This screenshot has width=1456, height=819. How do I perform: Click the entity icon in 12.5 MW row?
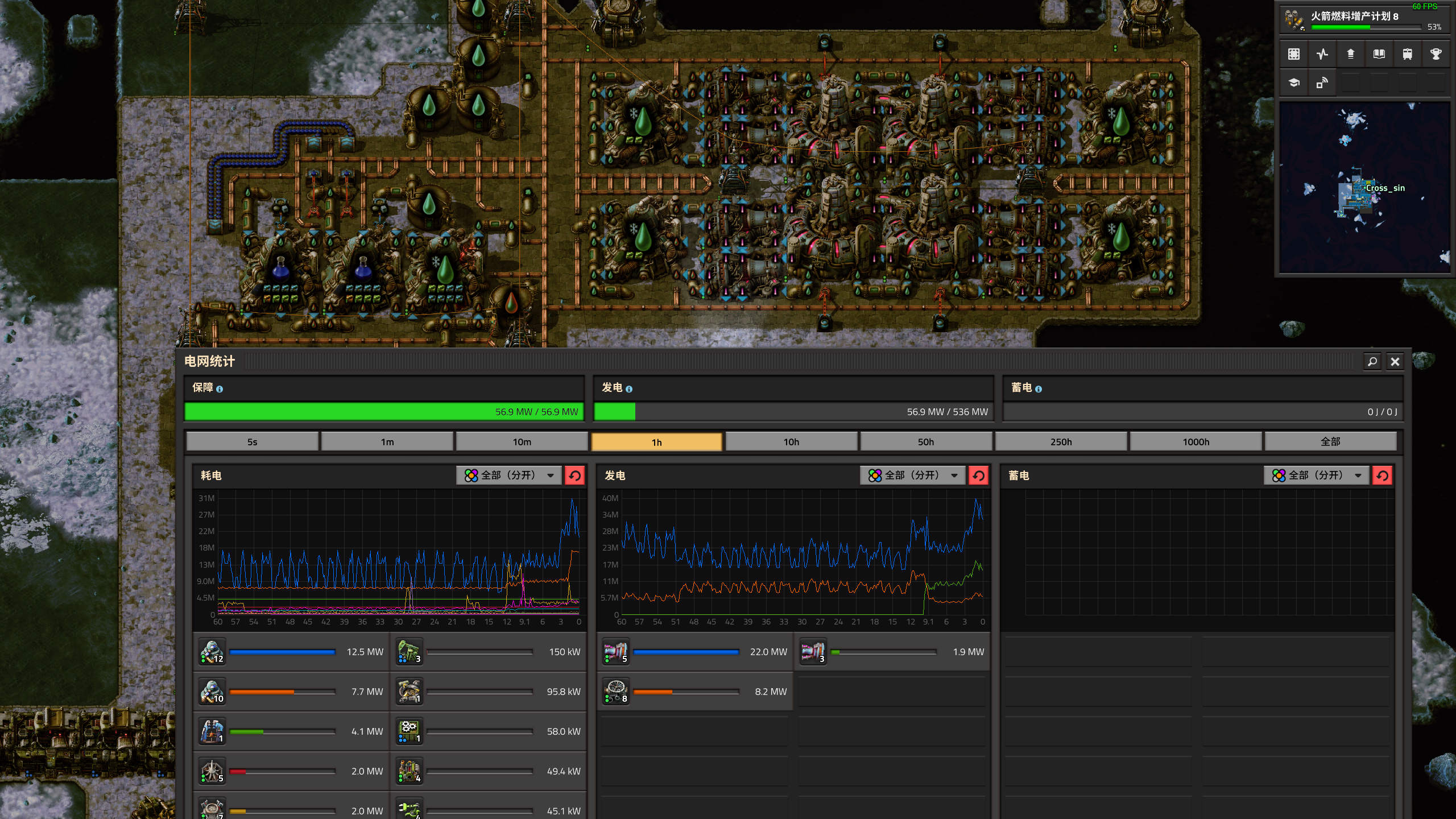pyautogui.click(x=212, y=652)
